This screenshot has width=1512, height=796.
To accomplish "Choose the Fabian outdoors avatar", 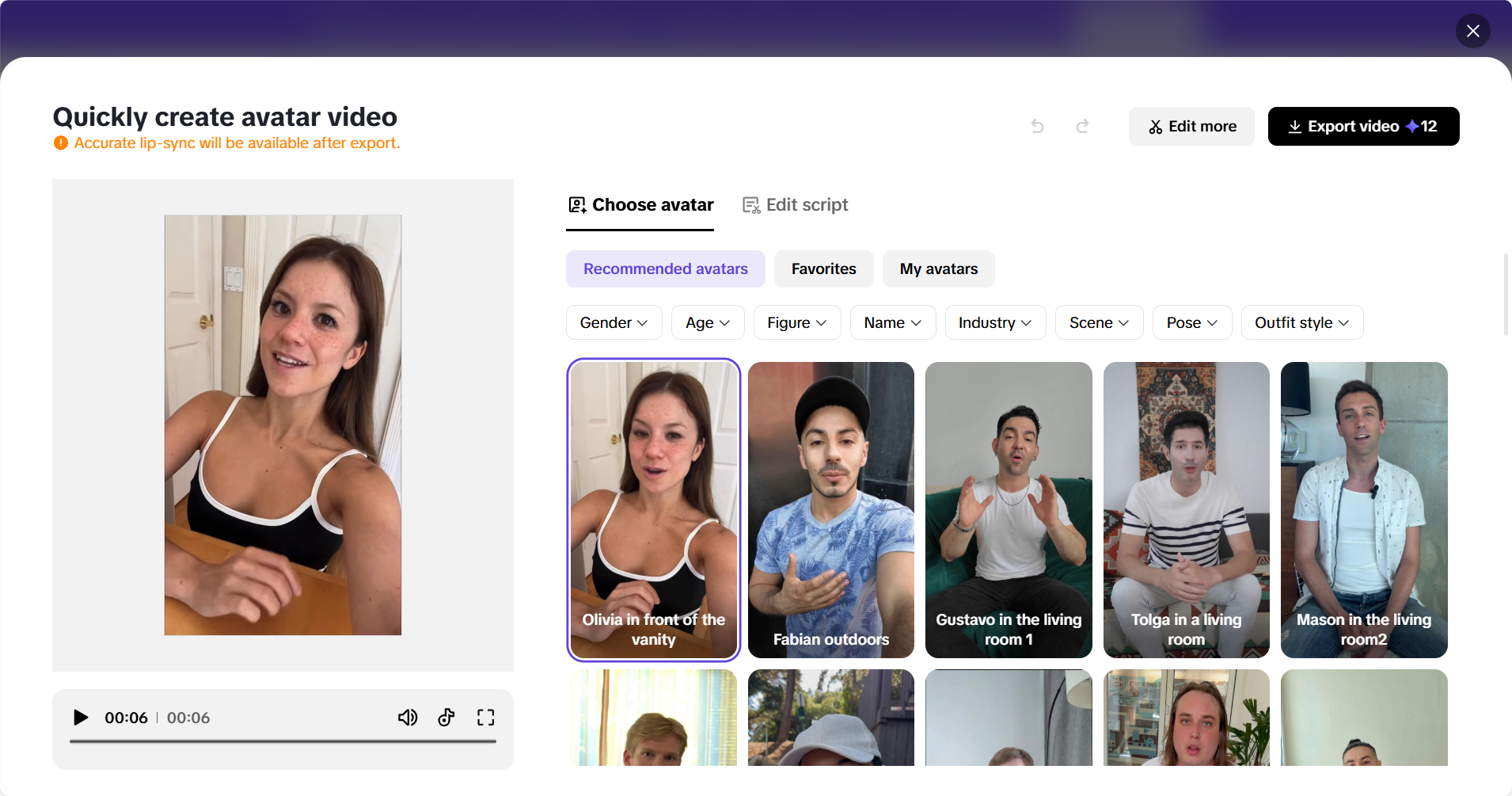I will pyautogui.click(x=831, y=510).
